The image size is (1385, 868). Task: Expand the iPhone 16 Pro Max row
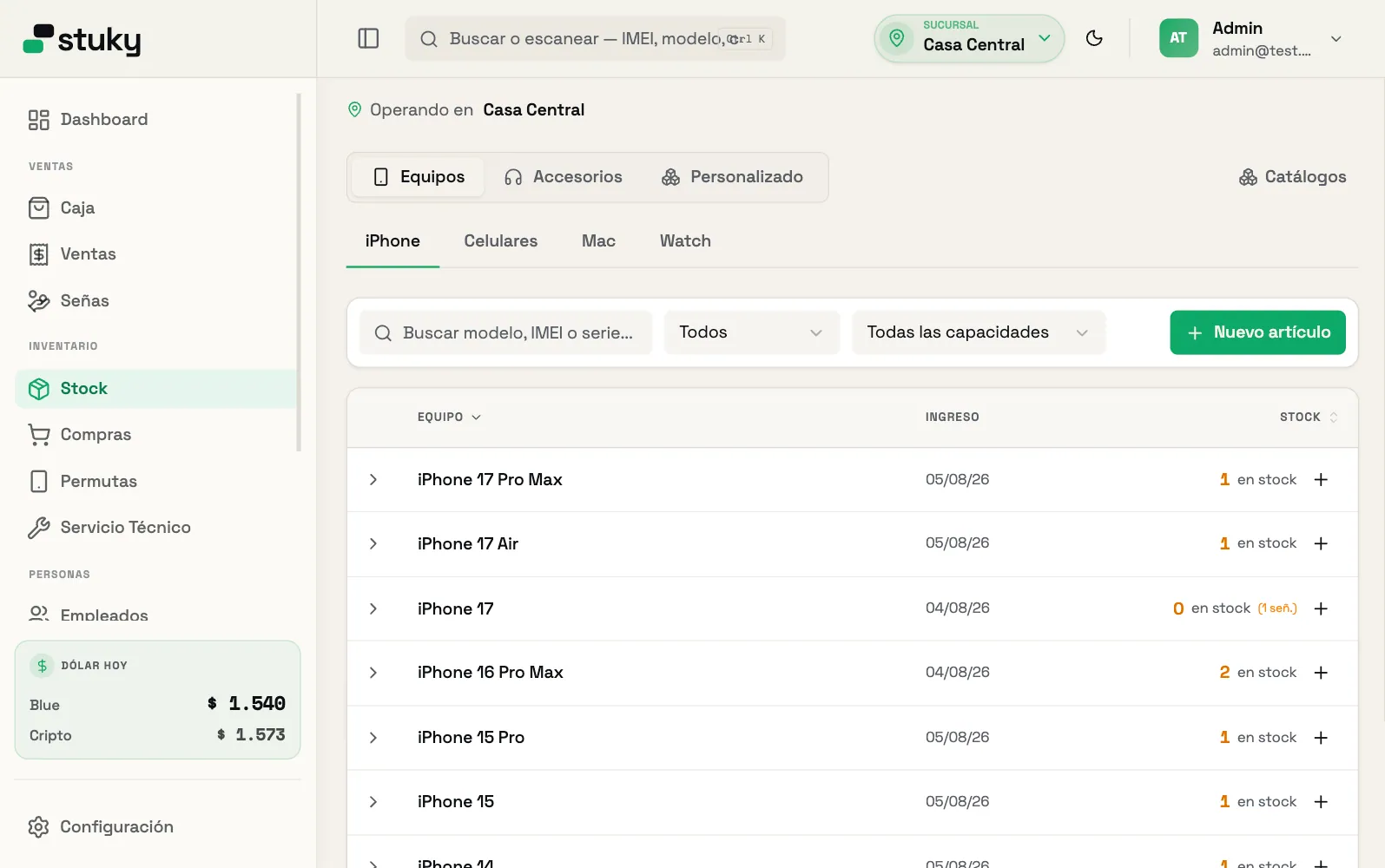point(373,673)
